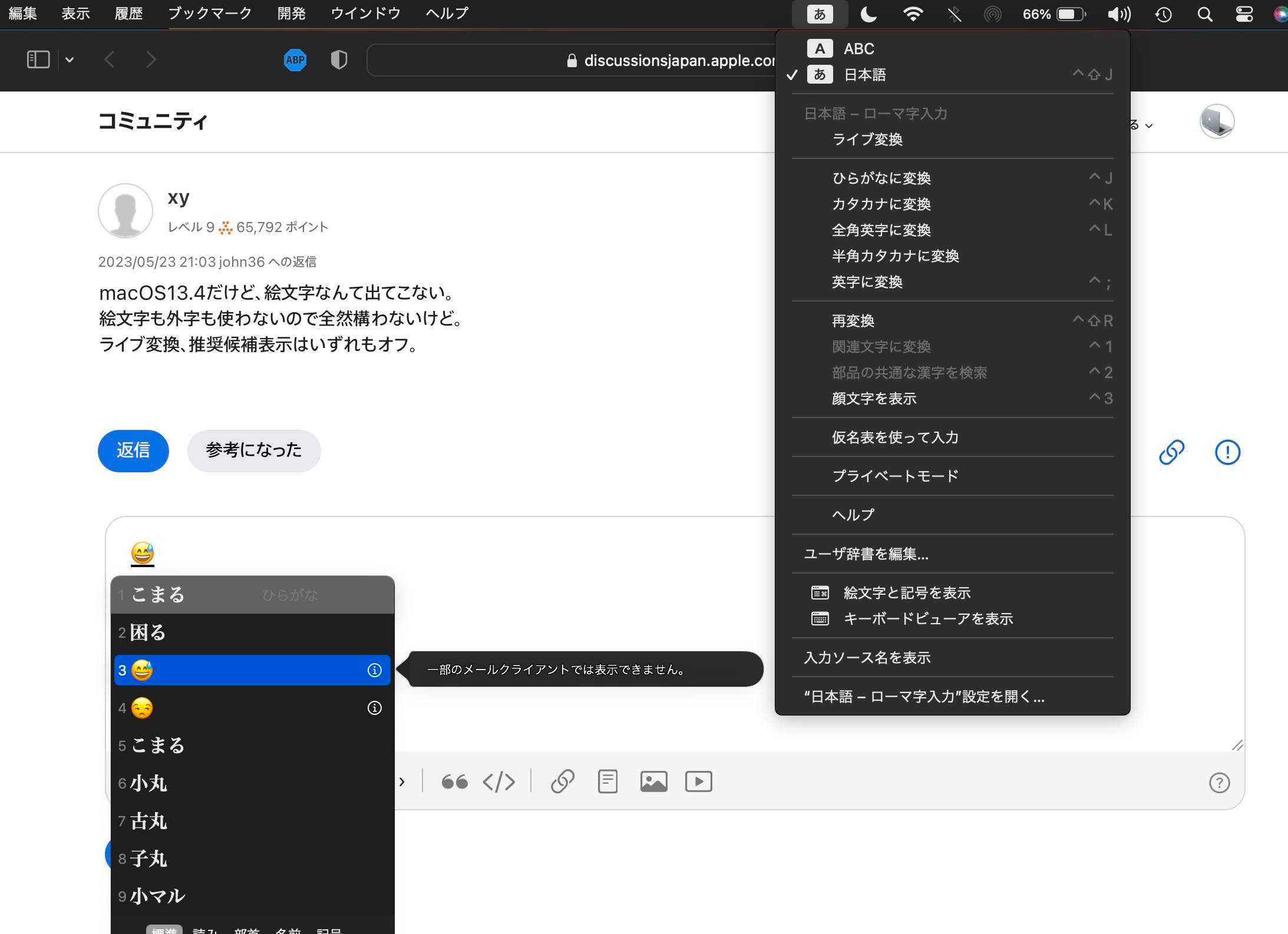Click the 参考になった button
Viewport: 1288px width, 934px height.
[x=253, y=451]
